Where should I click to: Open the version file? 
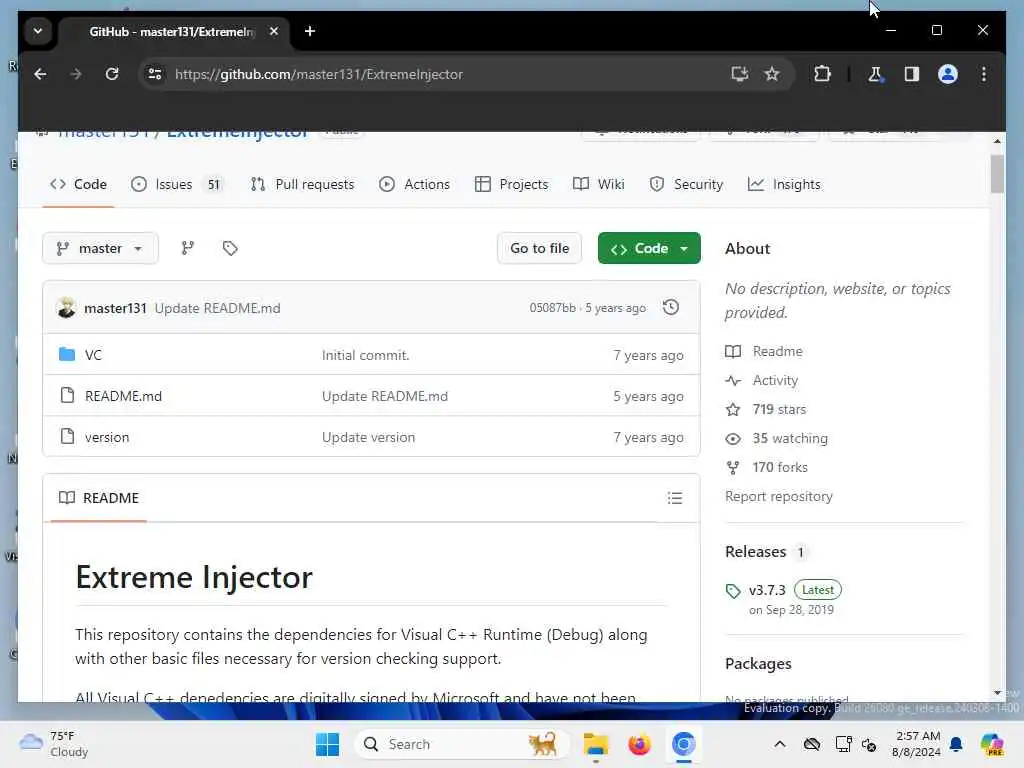107,437
